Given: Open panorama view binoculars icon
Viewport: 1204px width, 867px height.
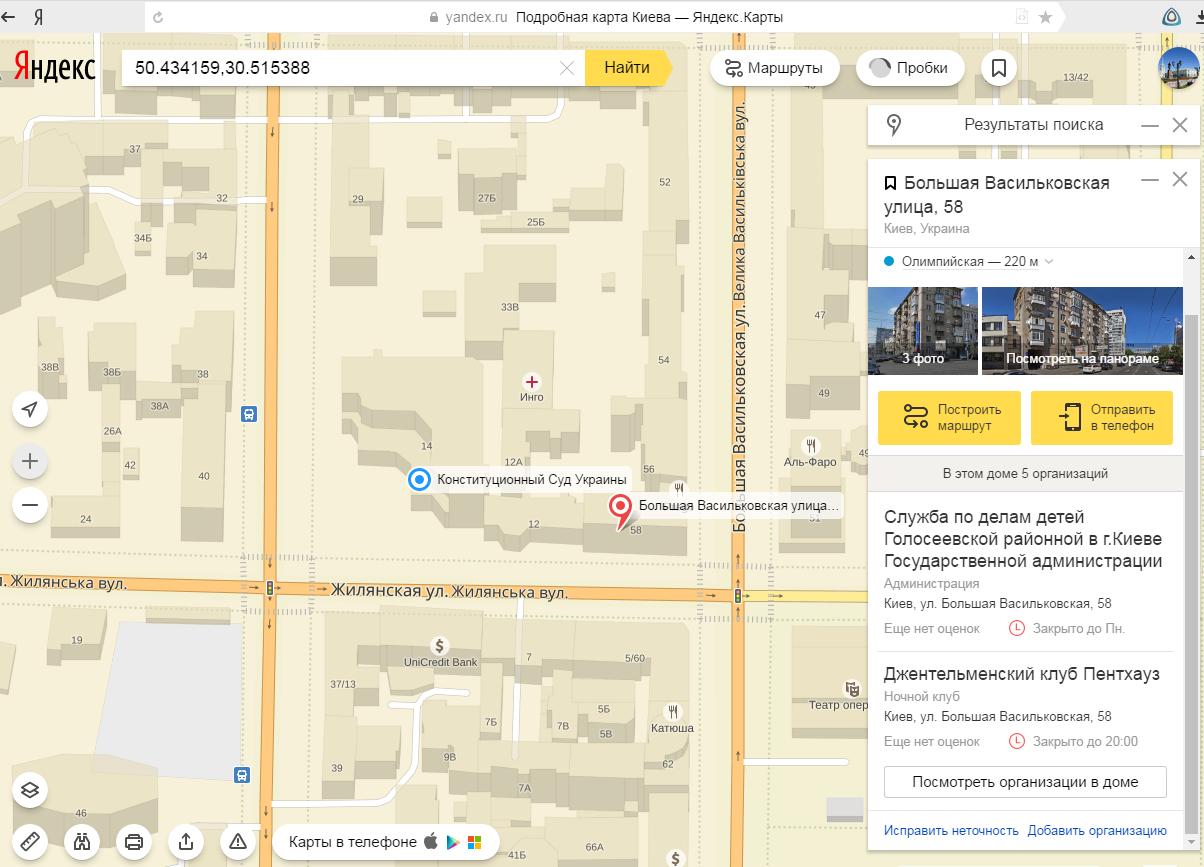Looking at the screenshot, I should (82, 841).
